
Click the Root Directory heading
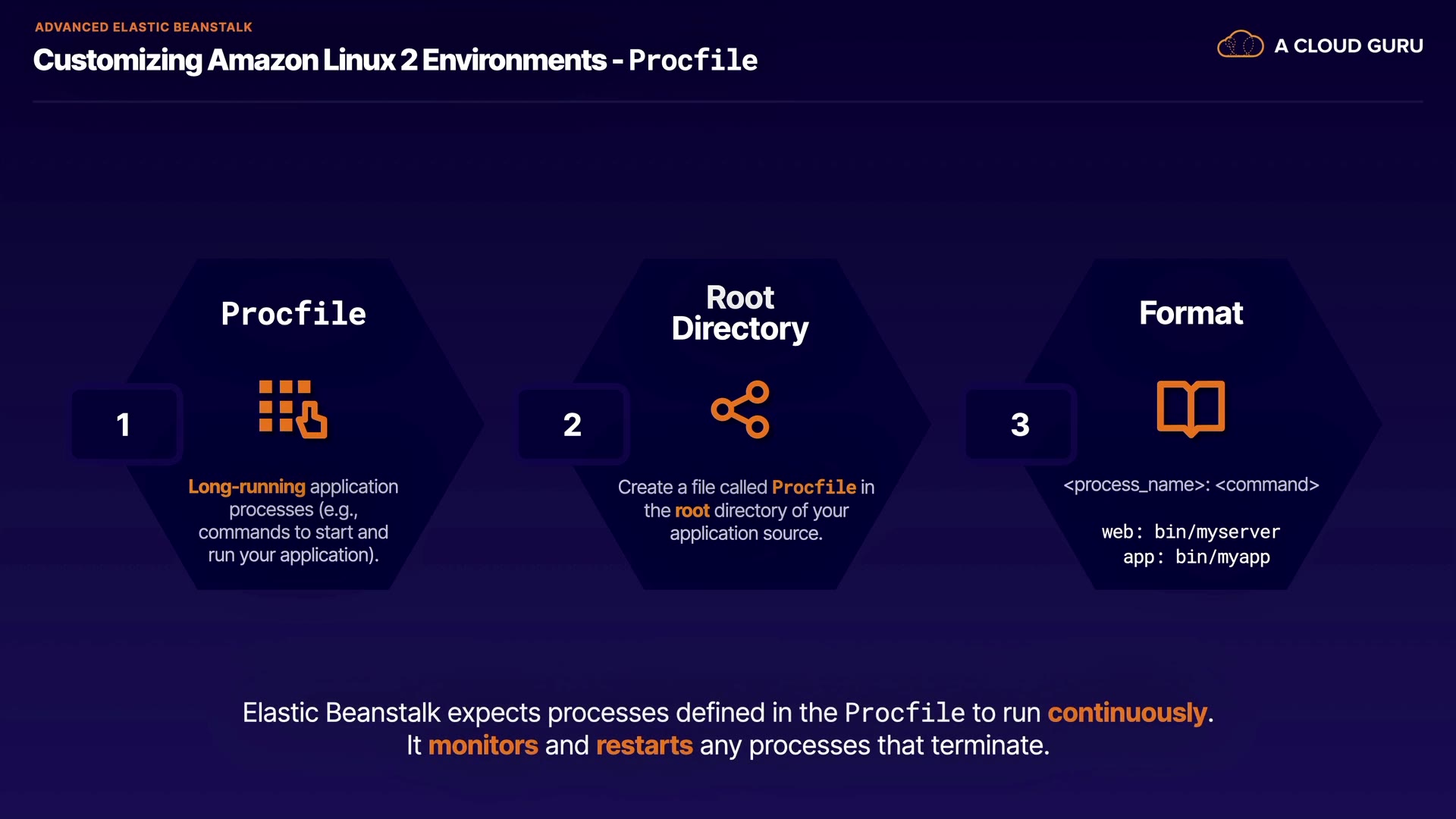click(740, 313)
